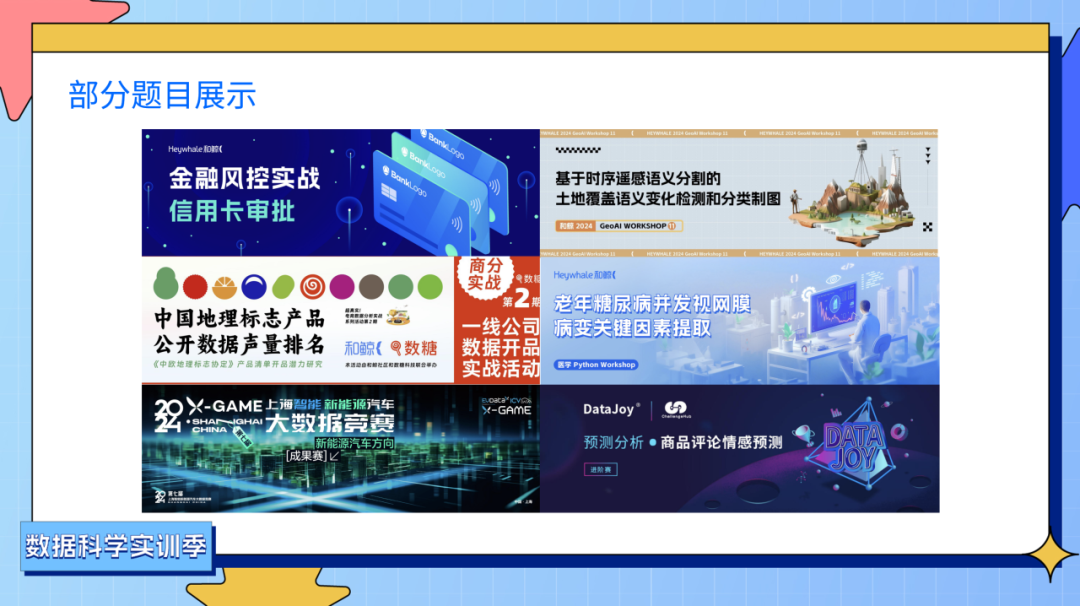Open the 金融风控实战 信用卡审批 banner
The width and height of the screenshot is (1080, 606).
340,193
